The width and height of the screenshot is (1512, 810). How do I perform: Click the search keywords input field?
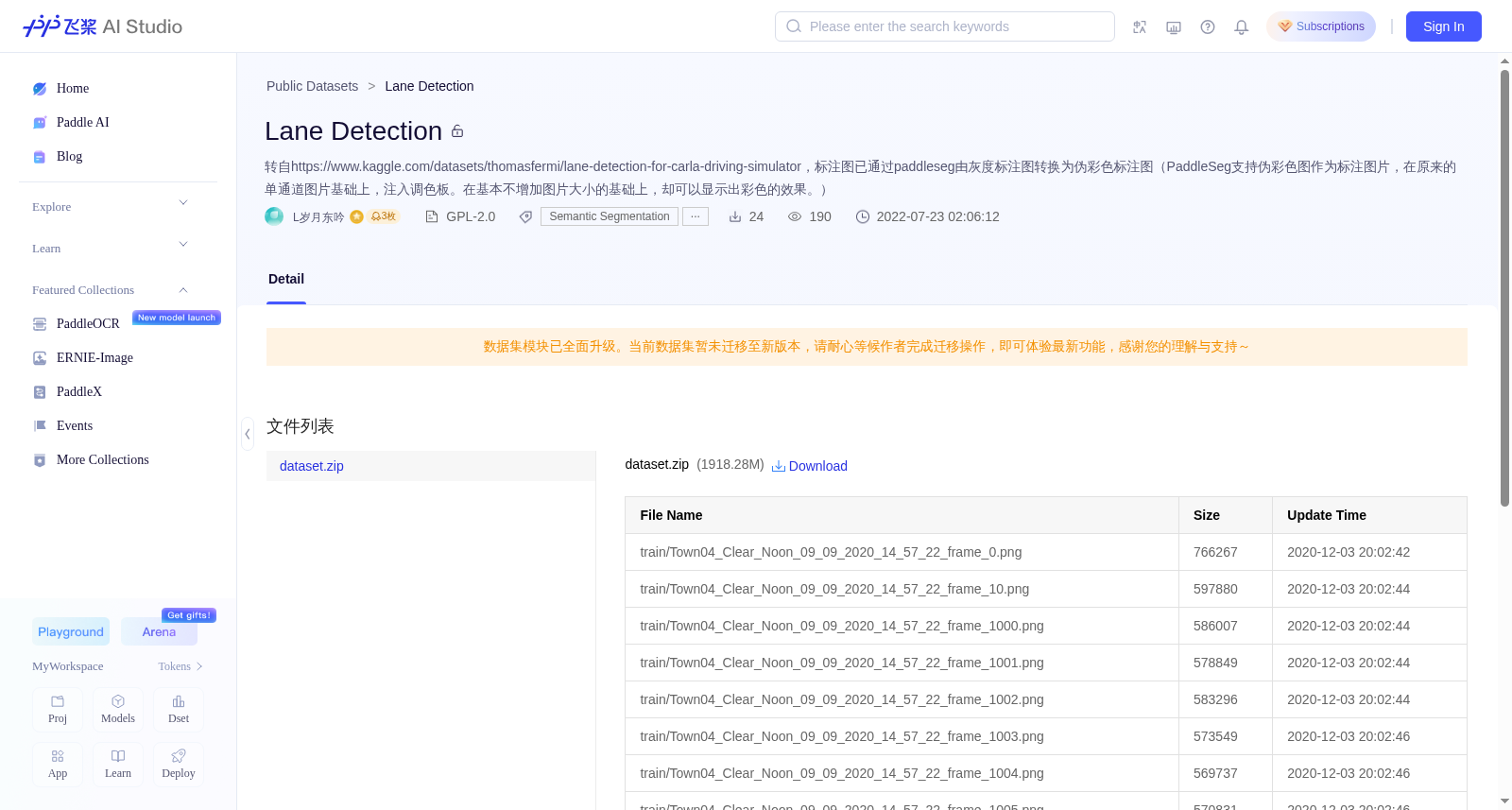point(945,26)
